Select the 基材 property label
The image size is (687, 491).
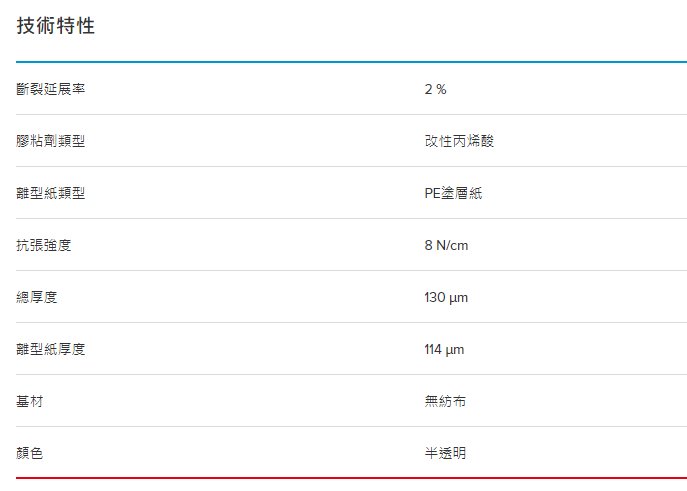[x=30, y=401]
